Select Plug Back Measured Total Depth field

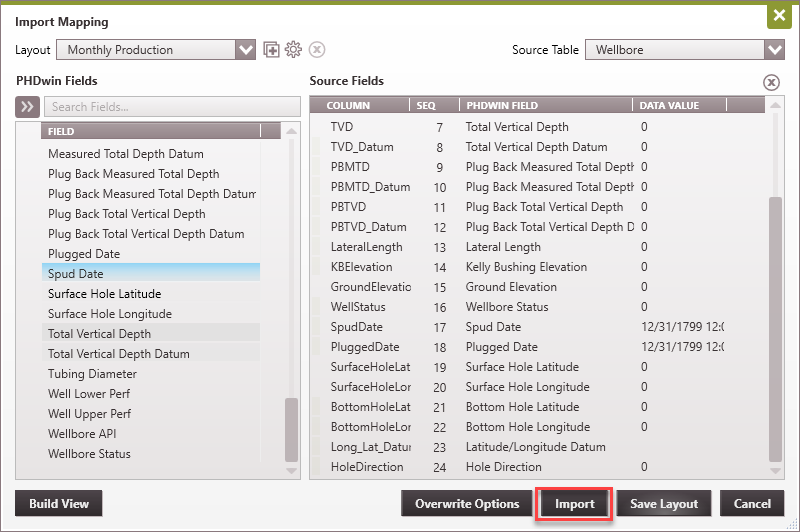pyautogui.click(x=151, y=173)
